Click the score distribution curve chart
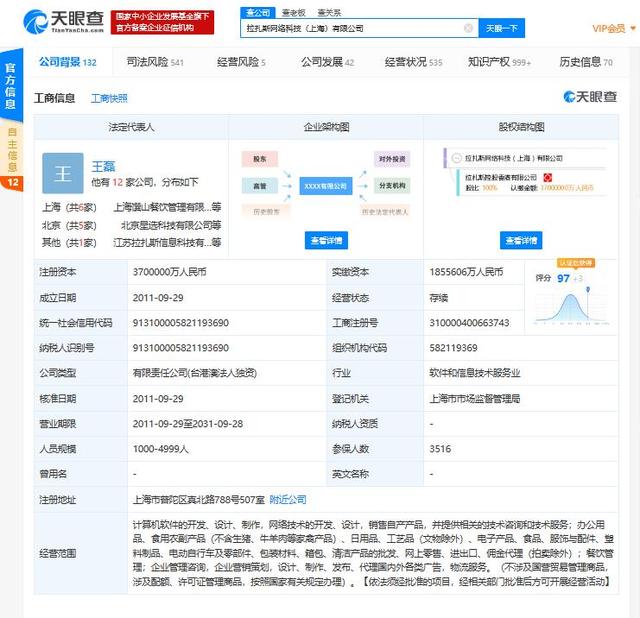 point(571,307)
